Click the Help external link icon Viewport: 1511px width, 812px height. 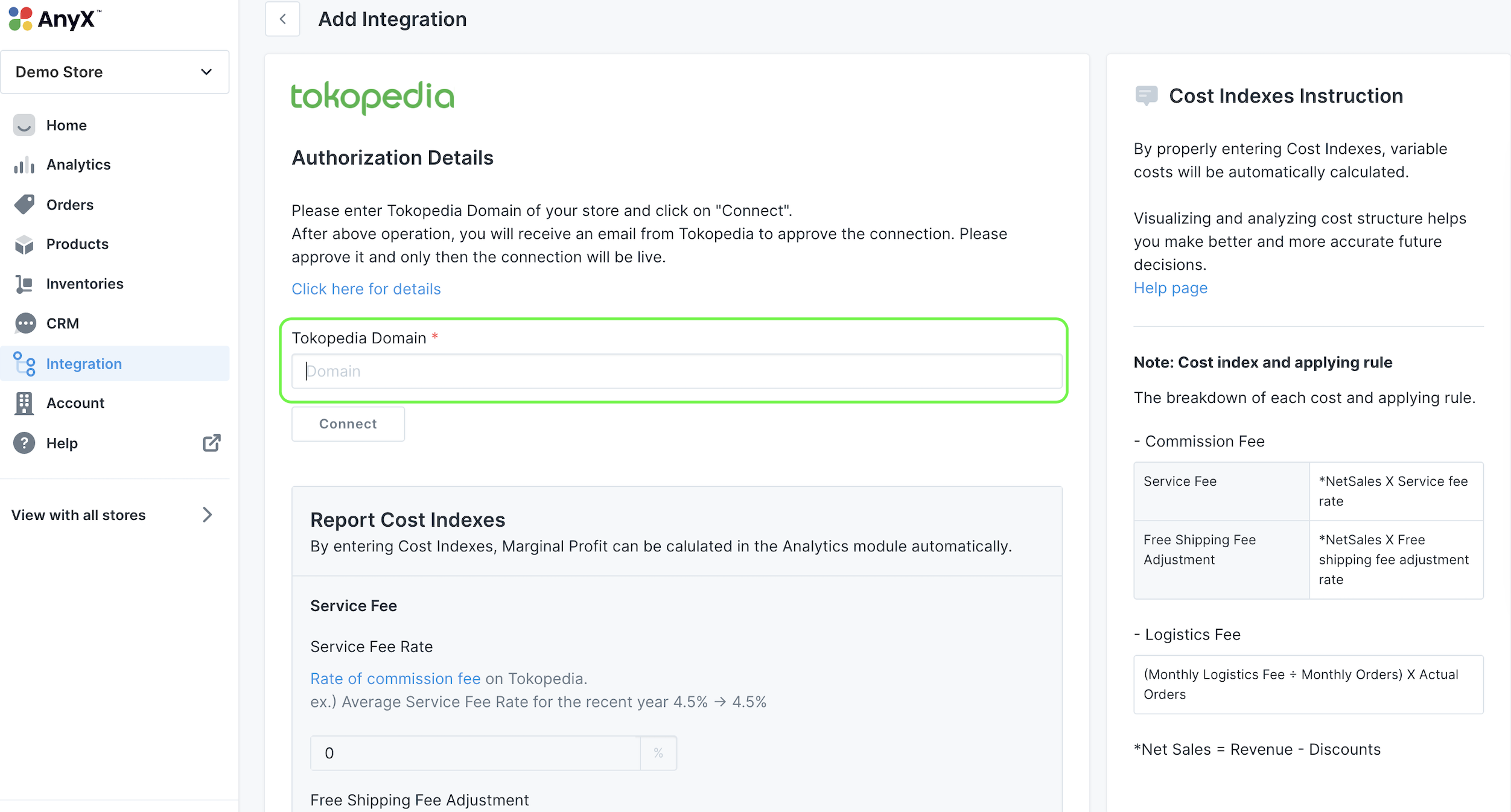212,443
